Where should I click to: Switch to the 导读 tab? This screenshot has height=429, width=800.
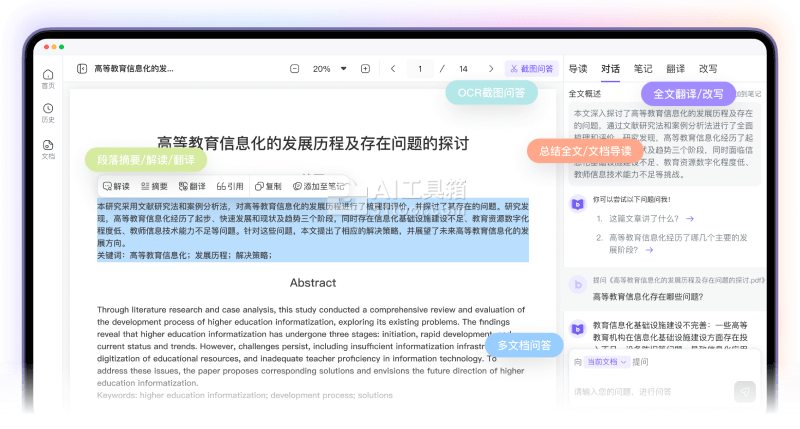[578, 69]
